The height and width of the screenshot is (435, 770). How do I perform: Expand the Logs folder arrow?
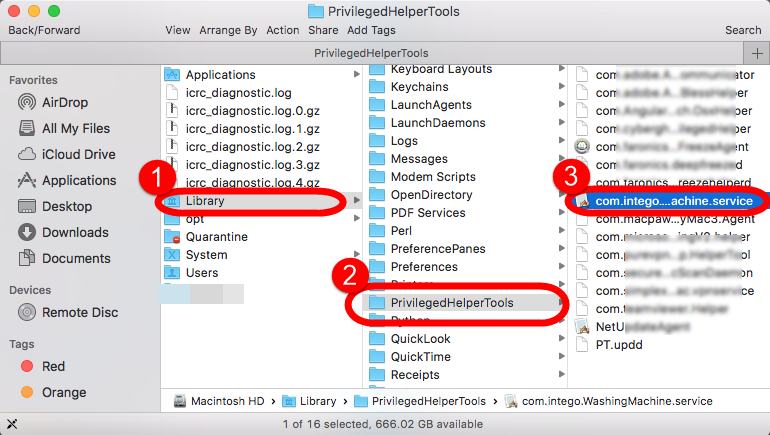tap(561, 140)
